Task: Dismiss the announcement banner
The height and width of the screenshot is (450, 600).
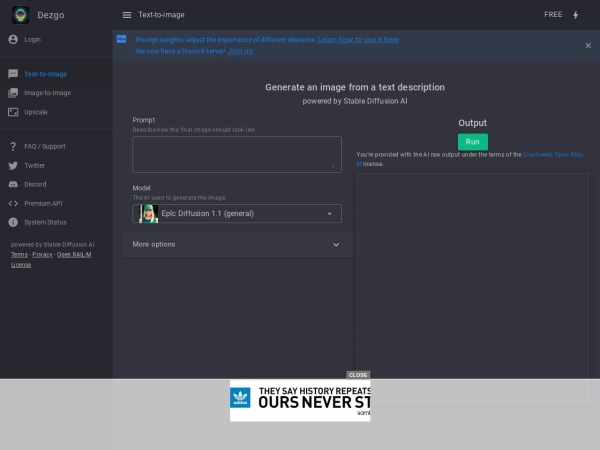Action: click(x=588, y=45)
